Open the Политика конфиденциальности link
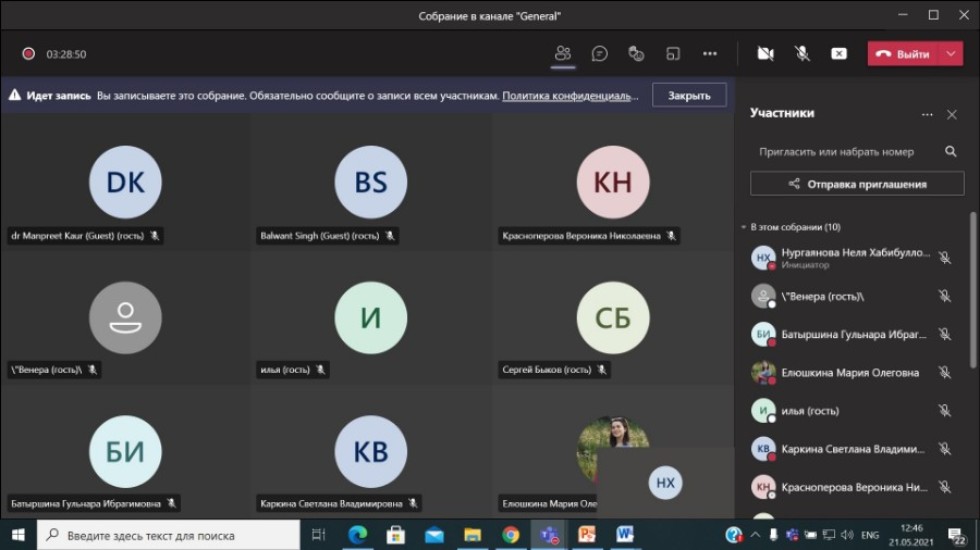 pos(569,96)
